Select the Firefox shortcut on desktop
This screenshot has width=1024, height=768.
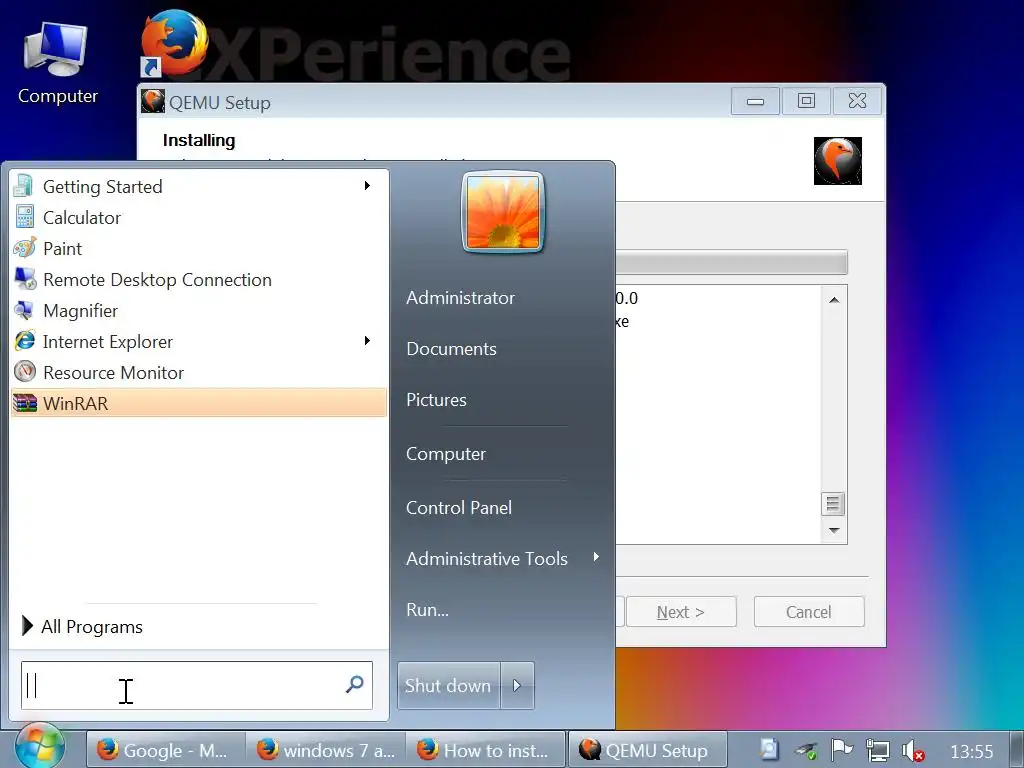pyautogui.click(x=174, y=44)
